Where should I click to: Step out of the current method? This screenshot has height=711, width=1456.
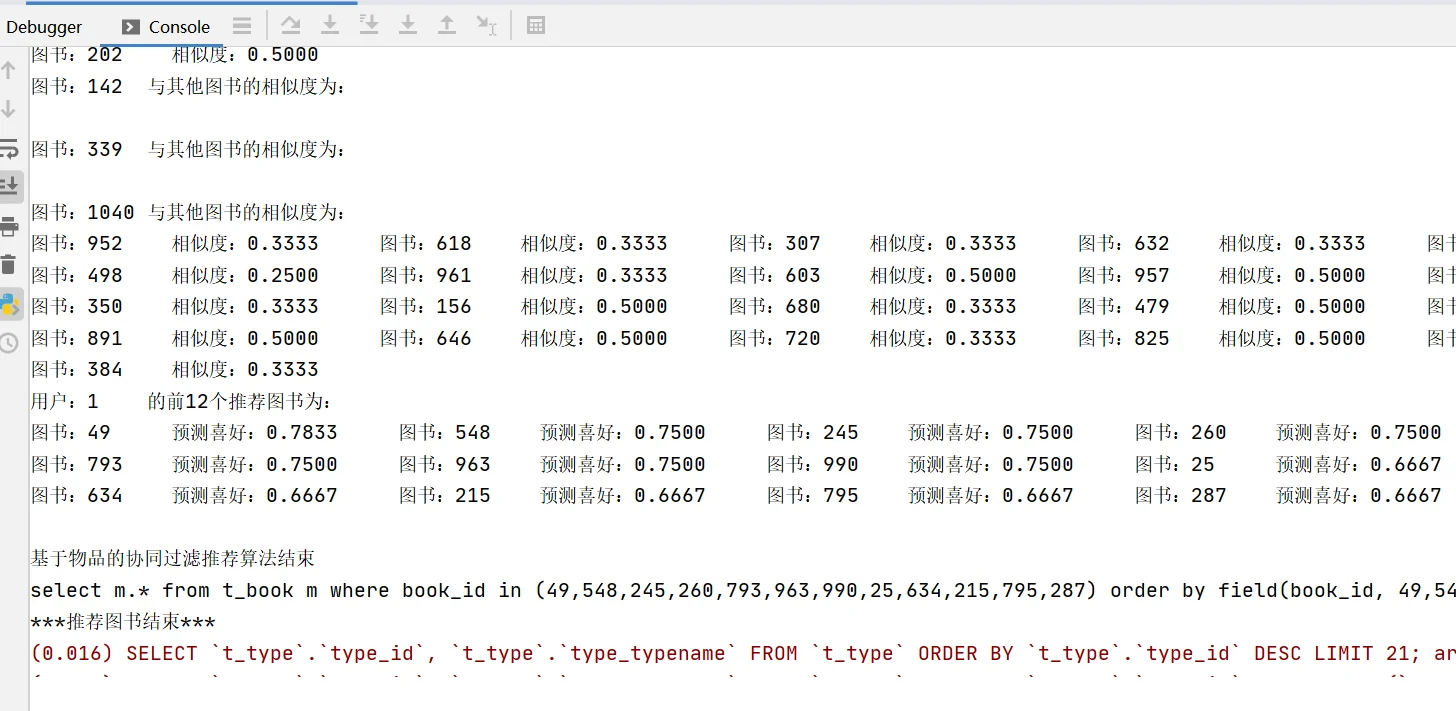pyautogui.click(x=447, y=25)
